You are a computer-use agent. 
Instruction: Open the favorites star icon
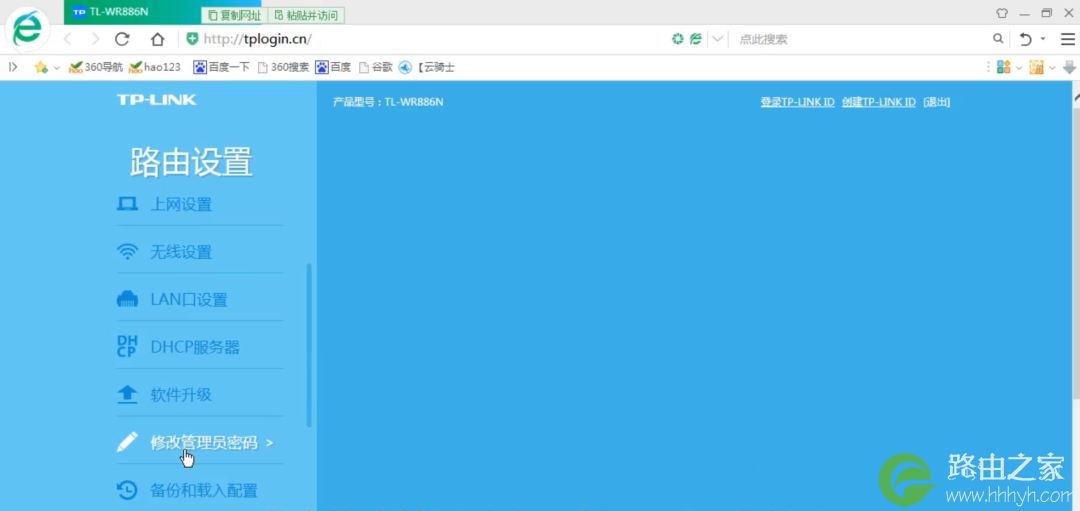point(41,67)
